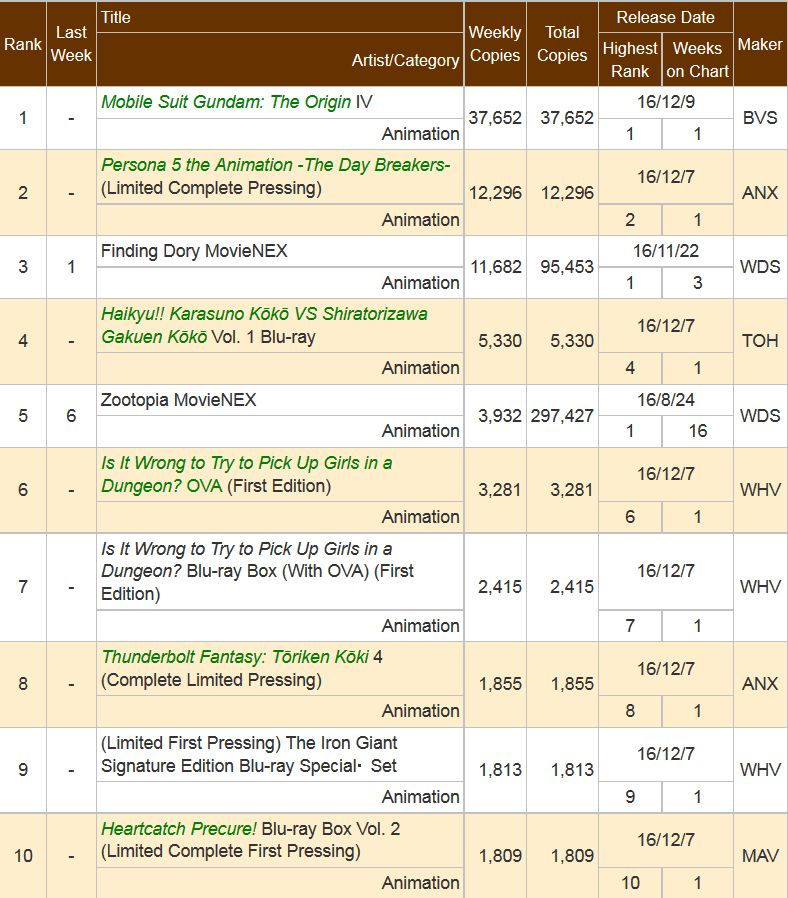Select the Finding Dory MovieNEX title text
Screen dimensions: 788x898
point(194,251)
